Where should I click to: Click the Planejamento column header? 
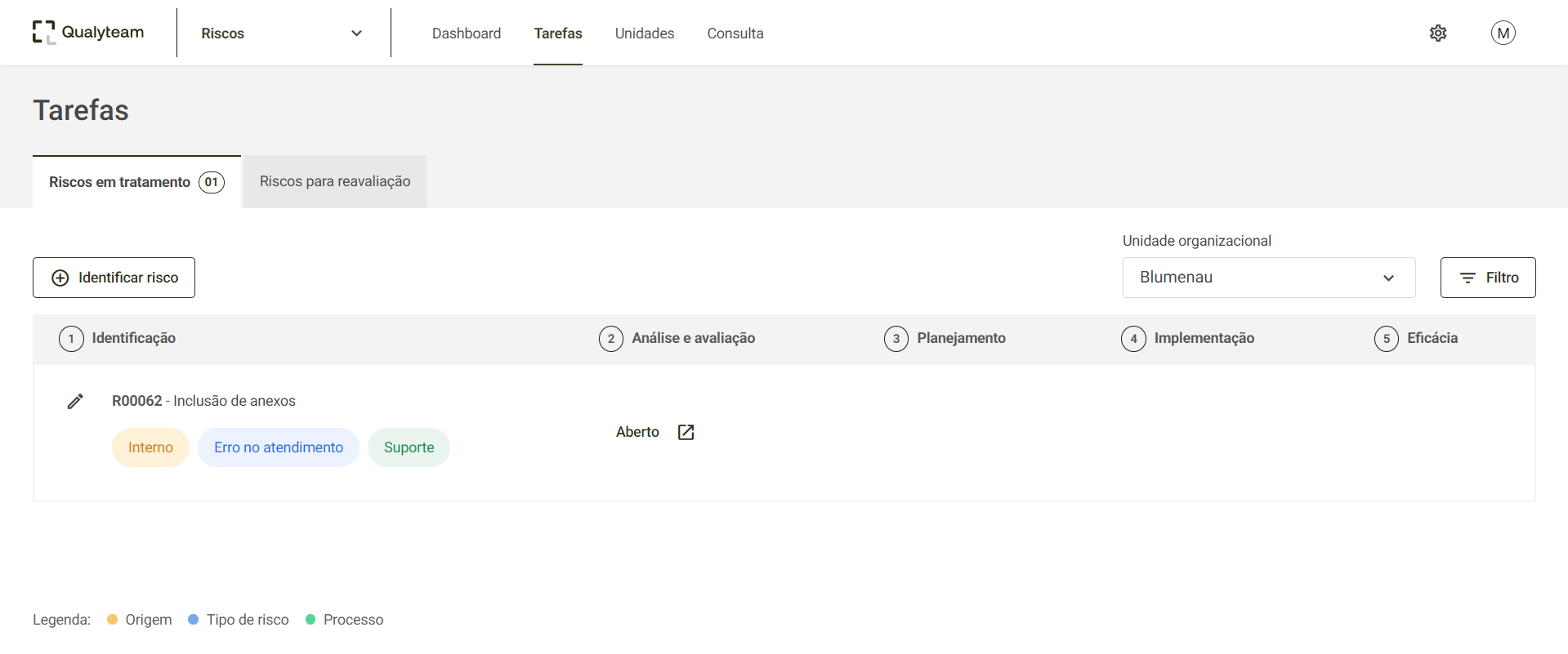(x=962, y=338)
